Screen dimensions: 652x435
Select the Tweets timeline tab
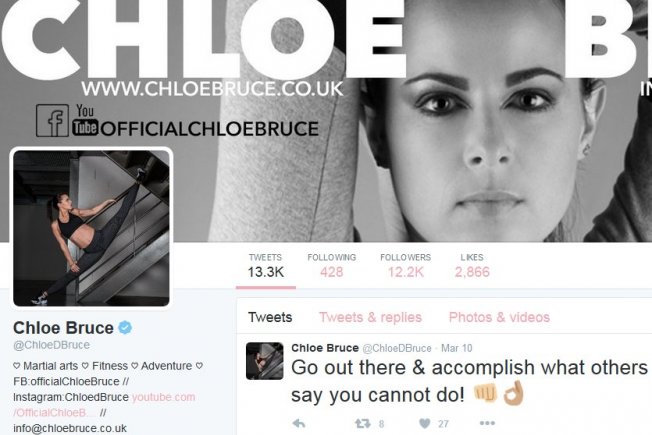pos(270,317)
